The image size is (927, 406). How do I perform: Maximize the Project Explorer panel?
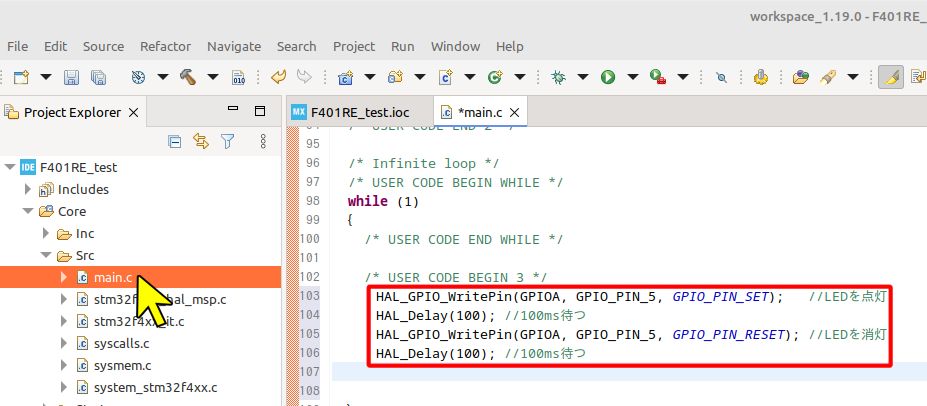click(x=260, y=111)
